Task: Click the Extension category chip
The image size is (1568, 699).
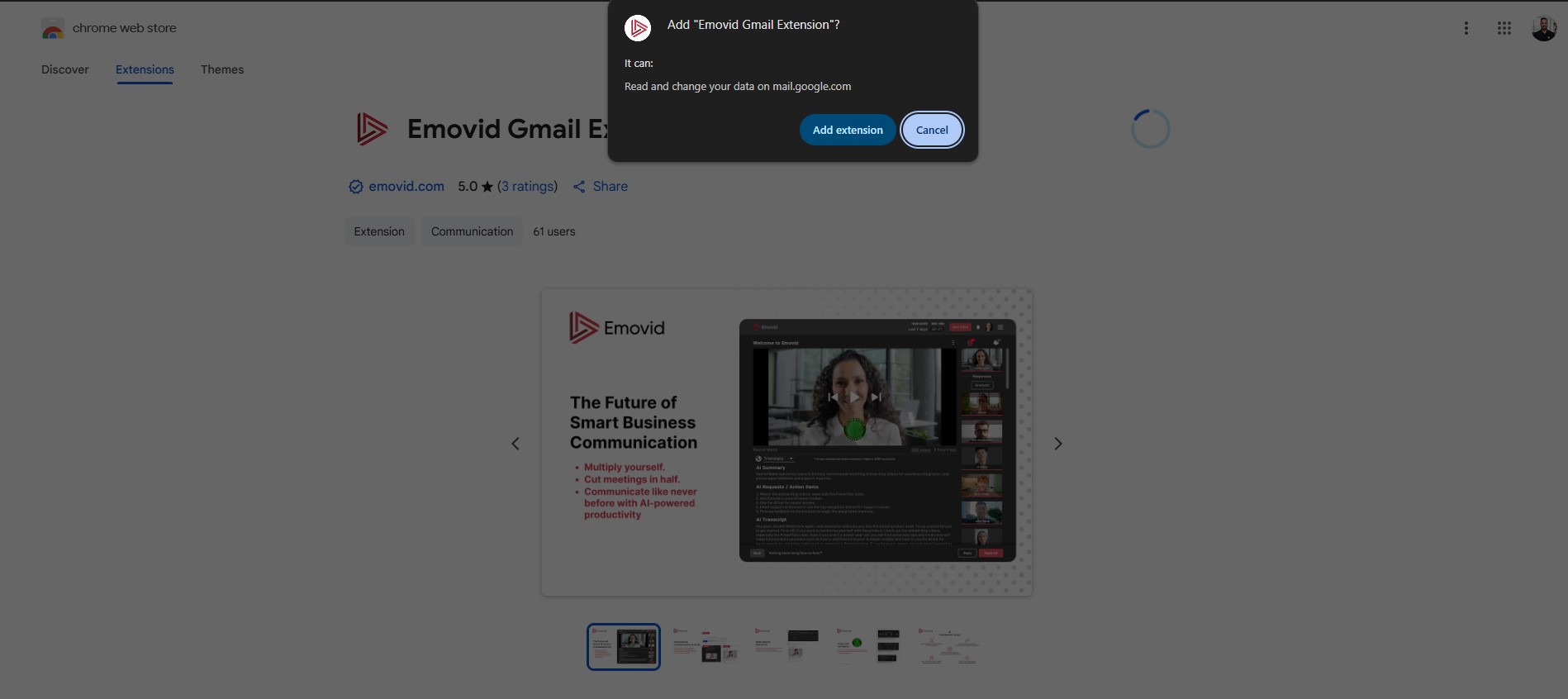Action: (x=379, y=231)
